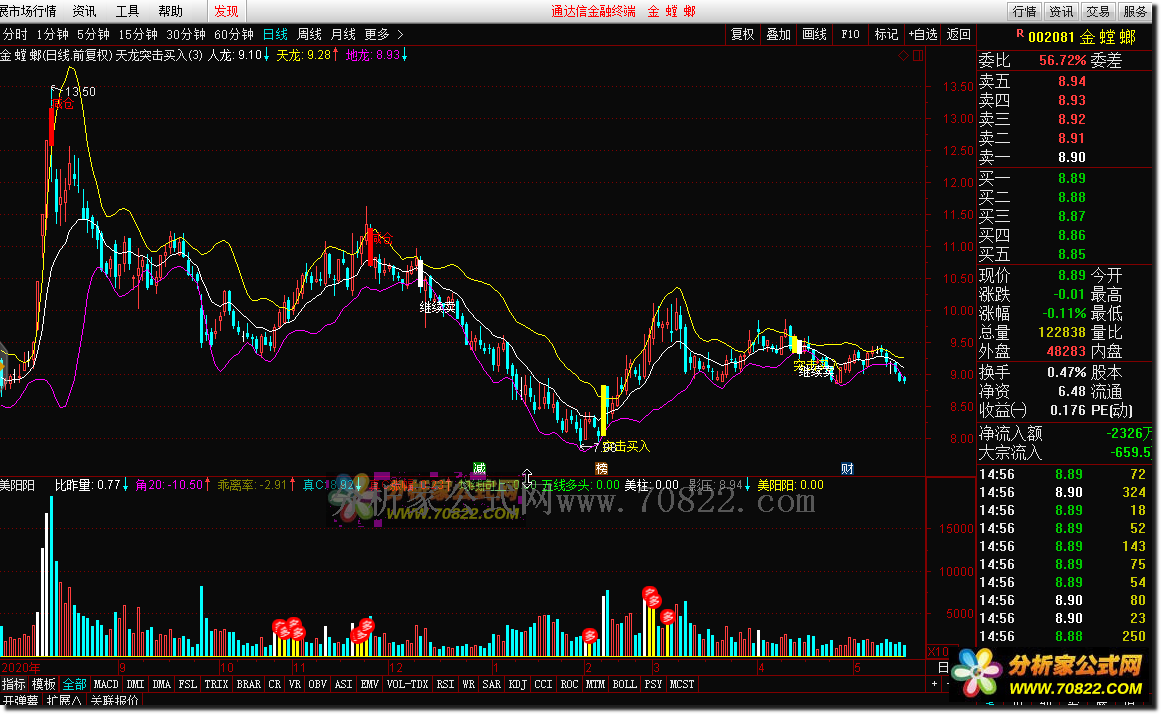Click the up-down arrow on the pane divider
The image size is (1162, 714).
(x=527, y=476)
